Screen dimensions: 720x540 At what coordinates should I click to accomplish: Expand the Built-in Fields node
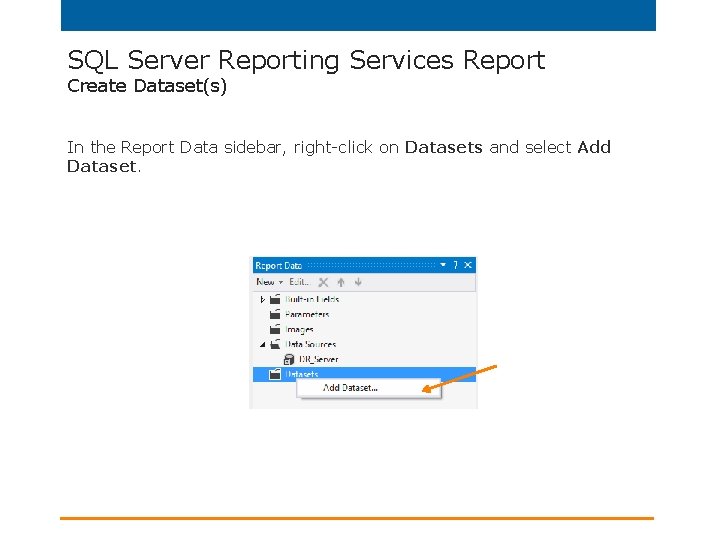tap(262, 300)
